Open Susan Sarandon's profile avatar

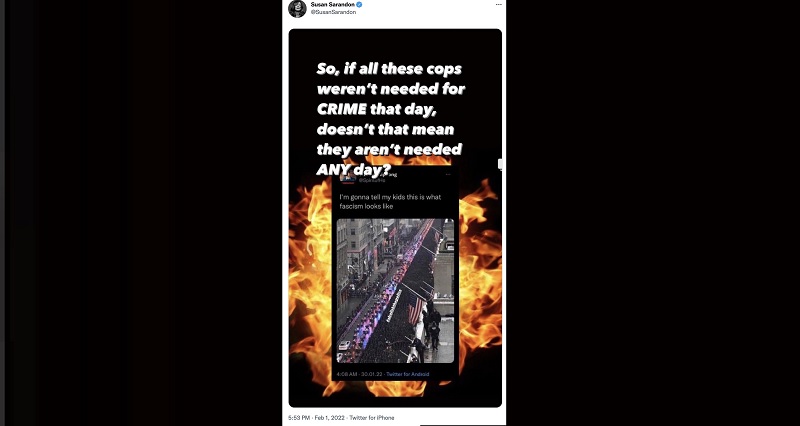[297, 9]
